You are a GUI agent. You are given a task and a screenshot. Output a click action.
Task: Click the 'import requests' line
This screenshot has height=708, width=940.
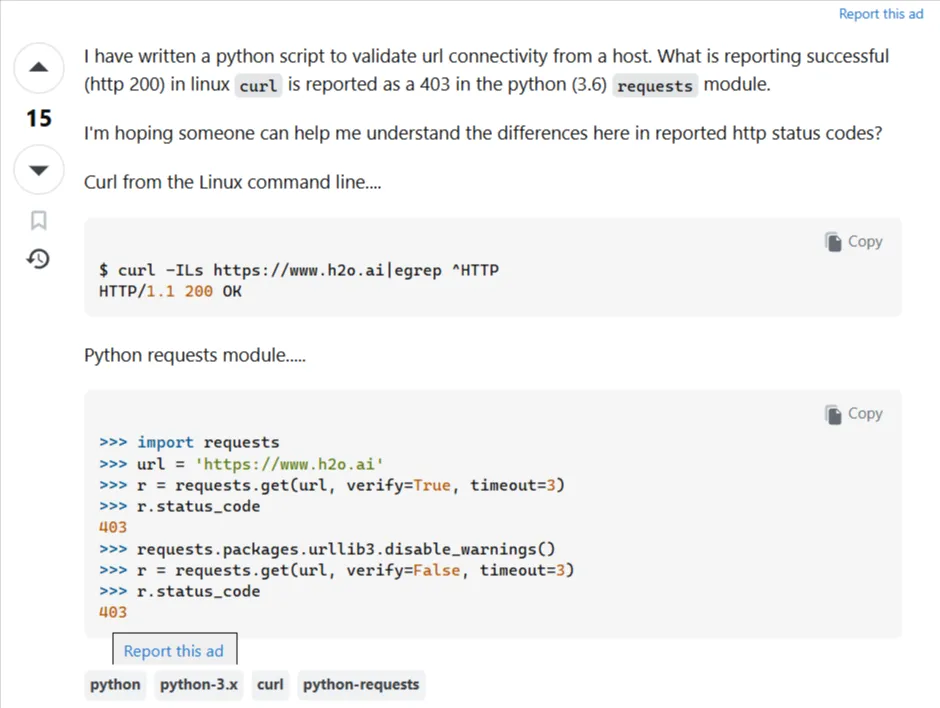point(189,442)
